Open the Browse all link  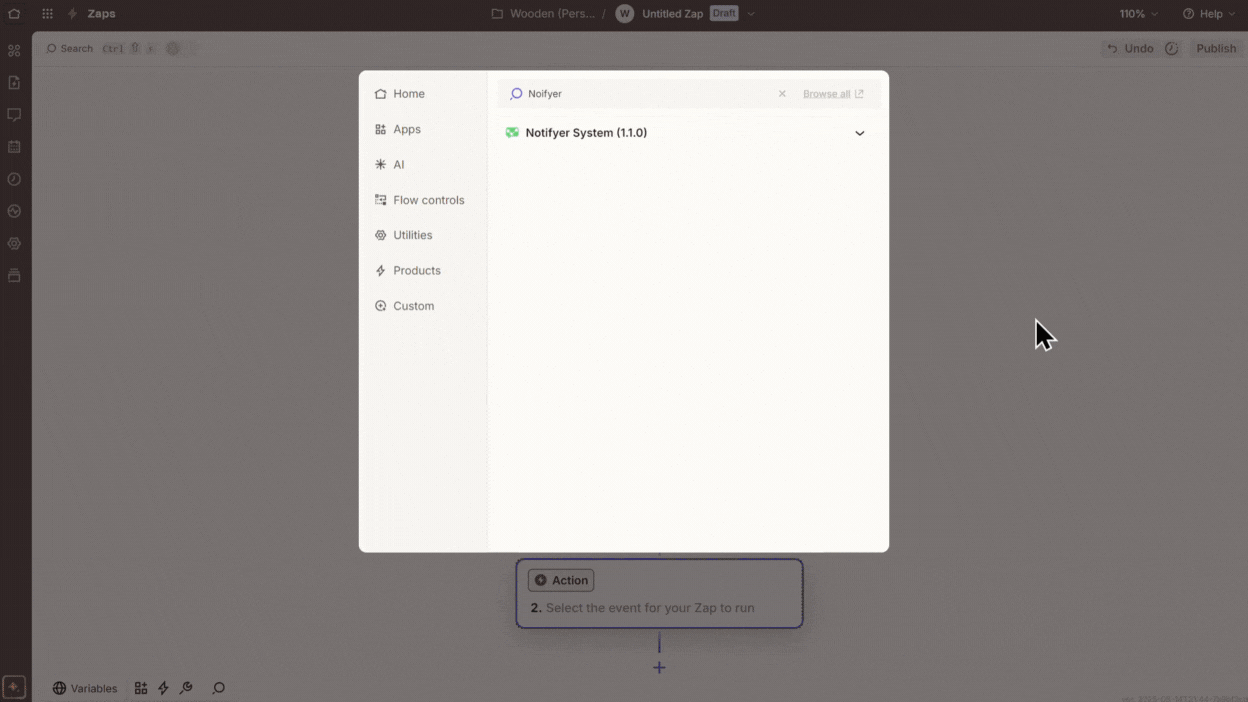tap(833, 94)
